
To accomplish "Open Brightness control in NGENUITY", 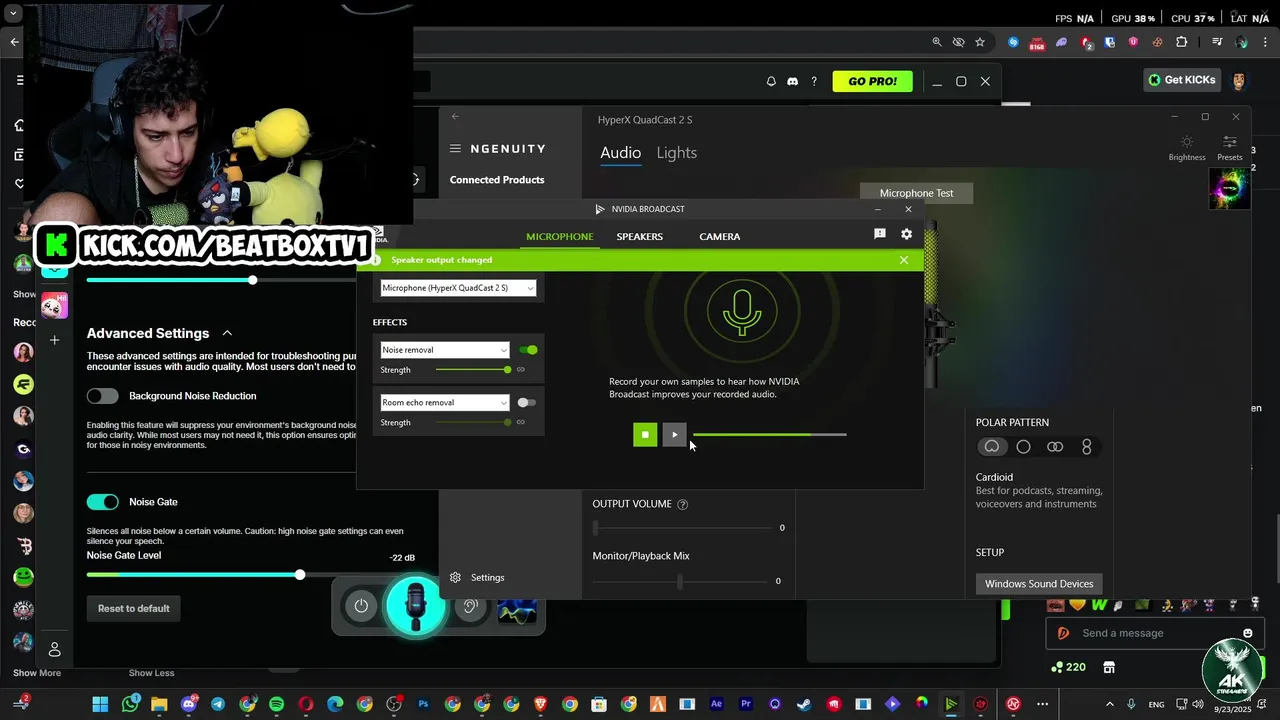I will coord(1187,147).
